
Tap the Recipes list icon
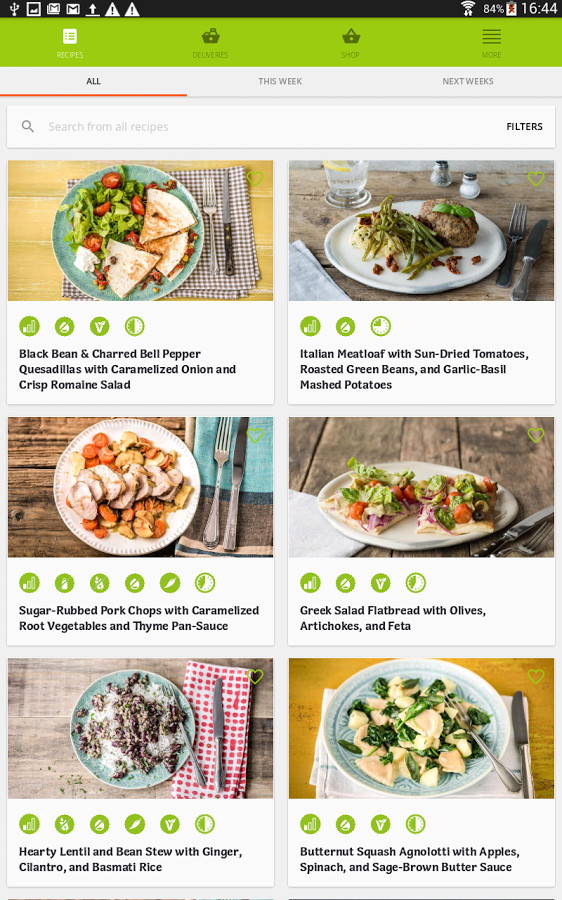pos(70,36)
